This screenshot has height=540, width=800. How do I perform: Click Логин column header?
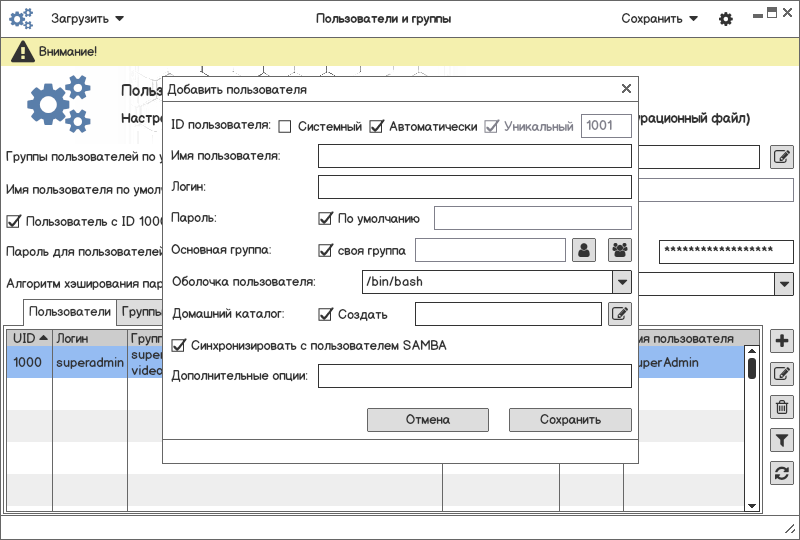pos(90,338)
